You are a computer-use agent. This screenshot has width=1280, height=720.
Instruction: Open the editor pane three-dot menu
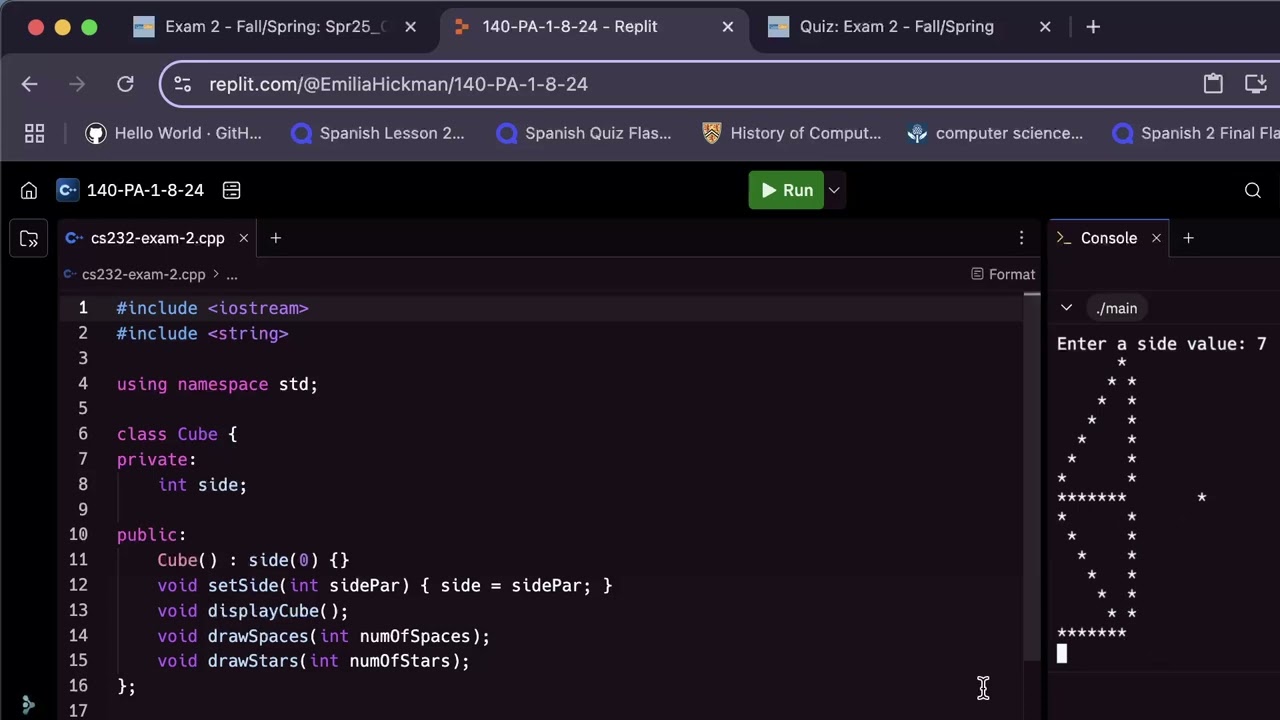coord(1021,238)
